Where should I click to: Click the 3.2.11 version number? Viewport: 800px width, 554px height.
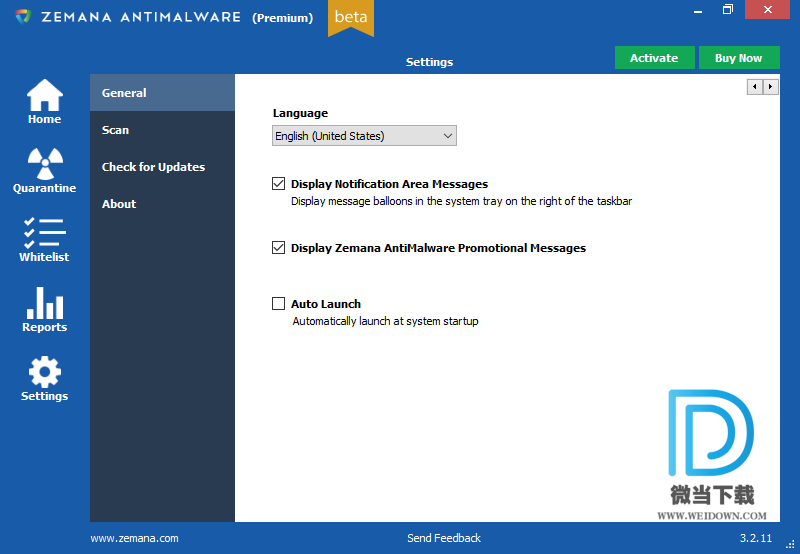tap(756, 538)
